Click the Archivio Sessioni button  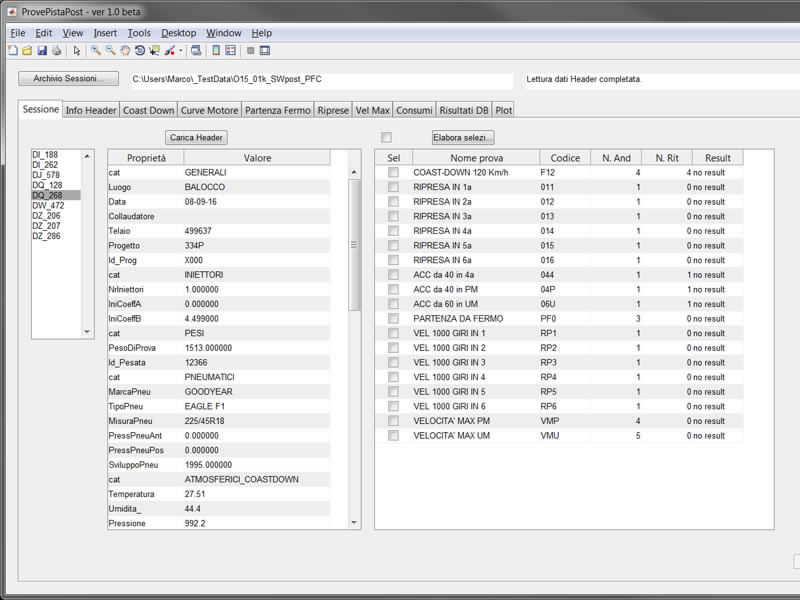tap(68, 79)
